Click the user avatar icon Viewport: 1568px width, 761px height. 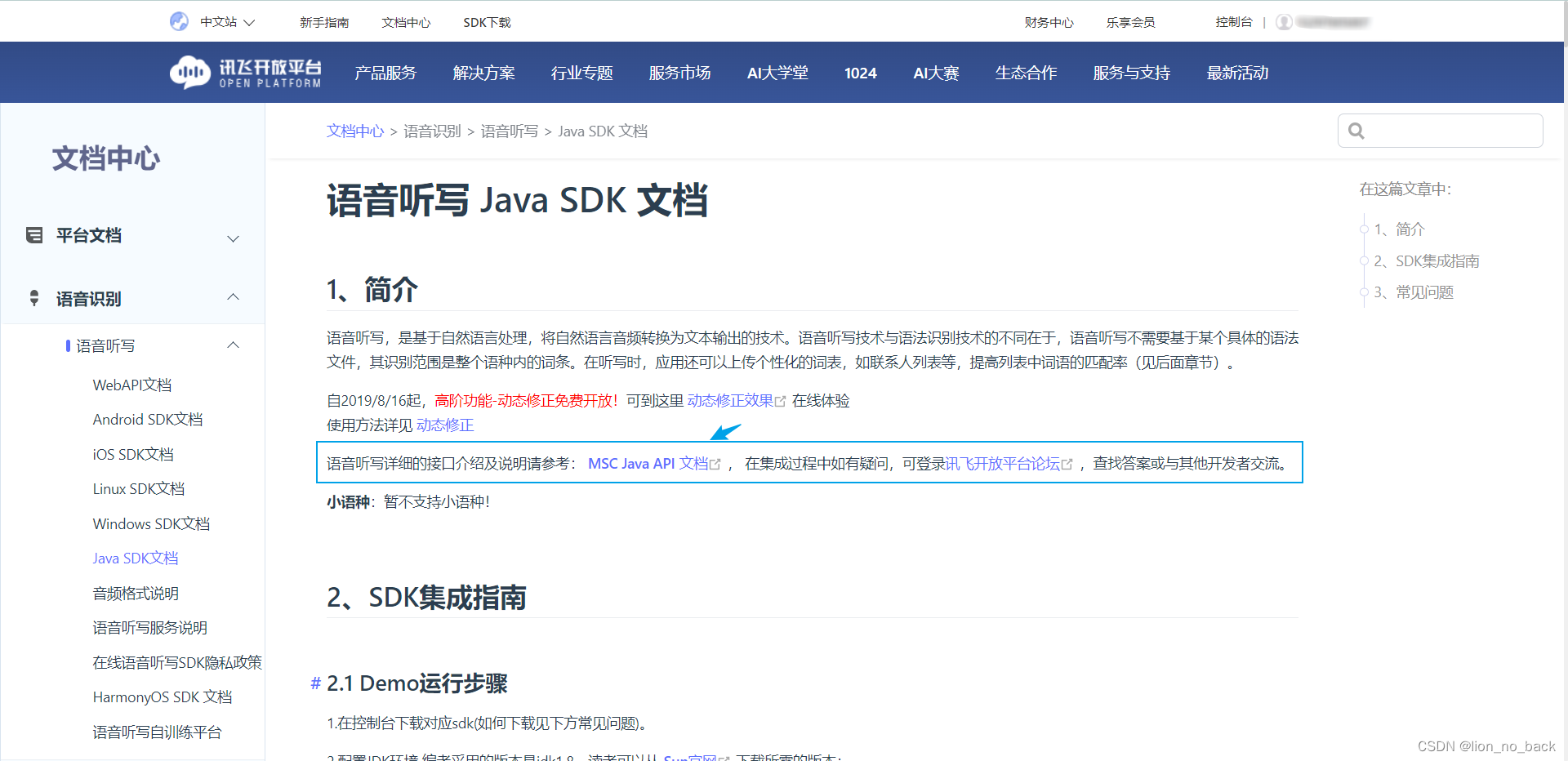1285,22
